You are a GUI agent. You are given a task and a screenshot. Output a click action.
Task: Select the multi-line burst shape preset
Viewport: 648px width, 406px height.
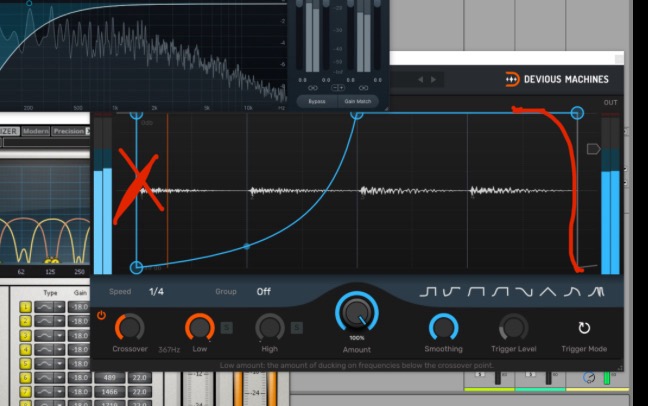pyautogui.click(x=596, y=292)
